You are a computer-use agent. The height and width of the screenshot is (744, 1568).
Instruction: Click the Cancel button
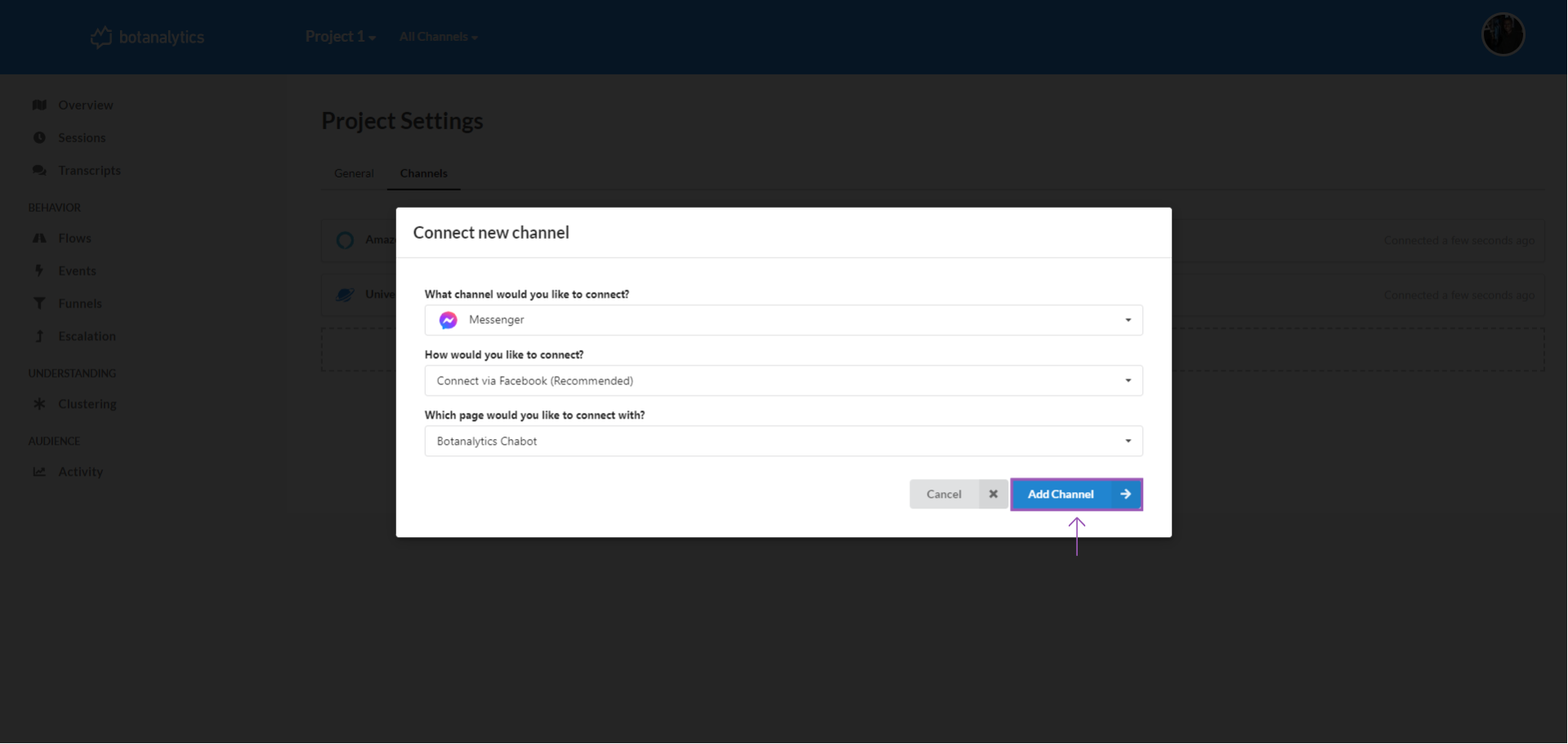(958, 494)
